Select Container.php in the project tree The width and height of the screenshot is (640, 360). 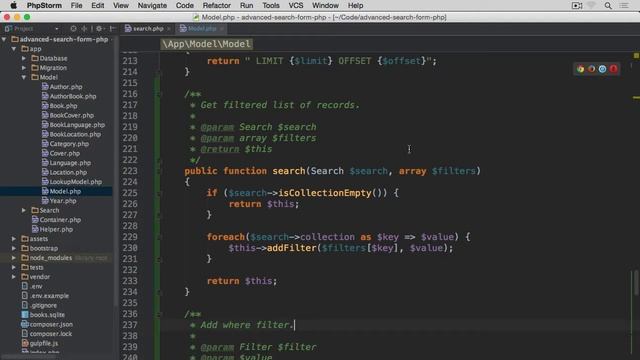pos(60,220)
